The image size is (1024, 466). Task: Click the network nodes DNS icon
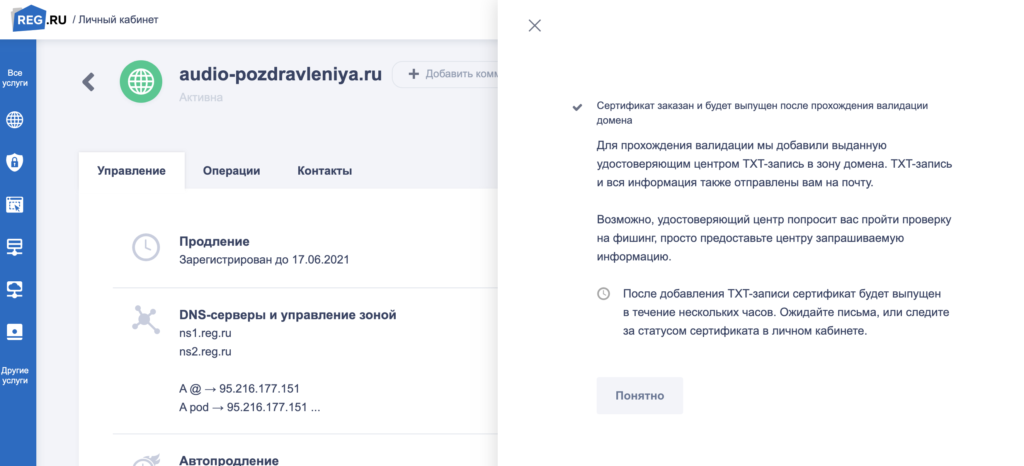[144, 320]
